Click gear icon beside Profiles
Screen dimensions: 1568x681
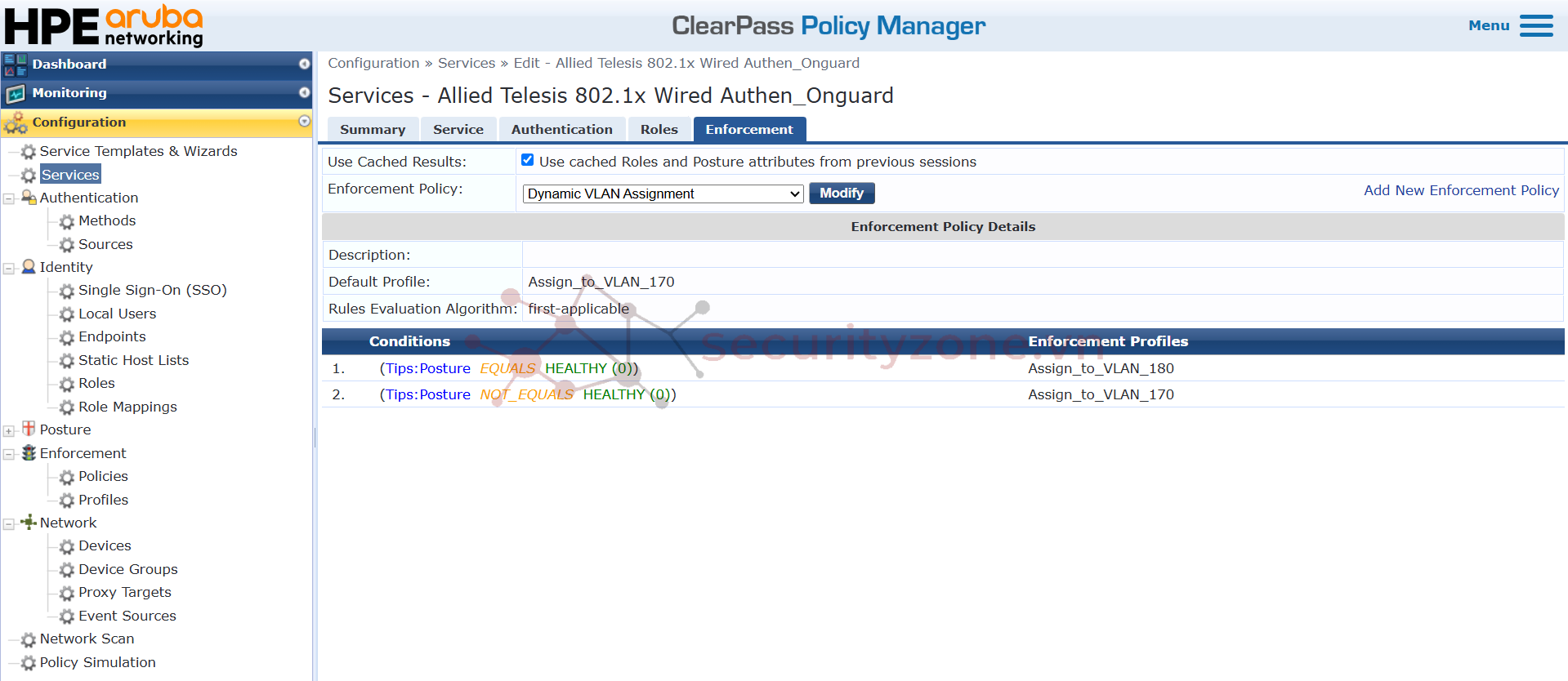[x=67, y=501]
